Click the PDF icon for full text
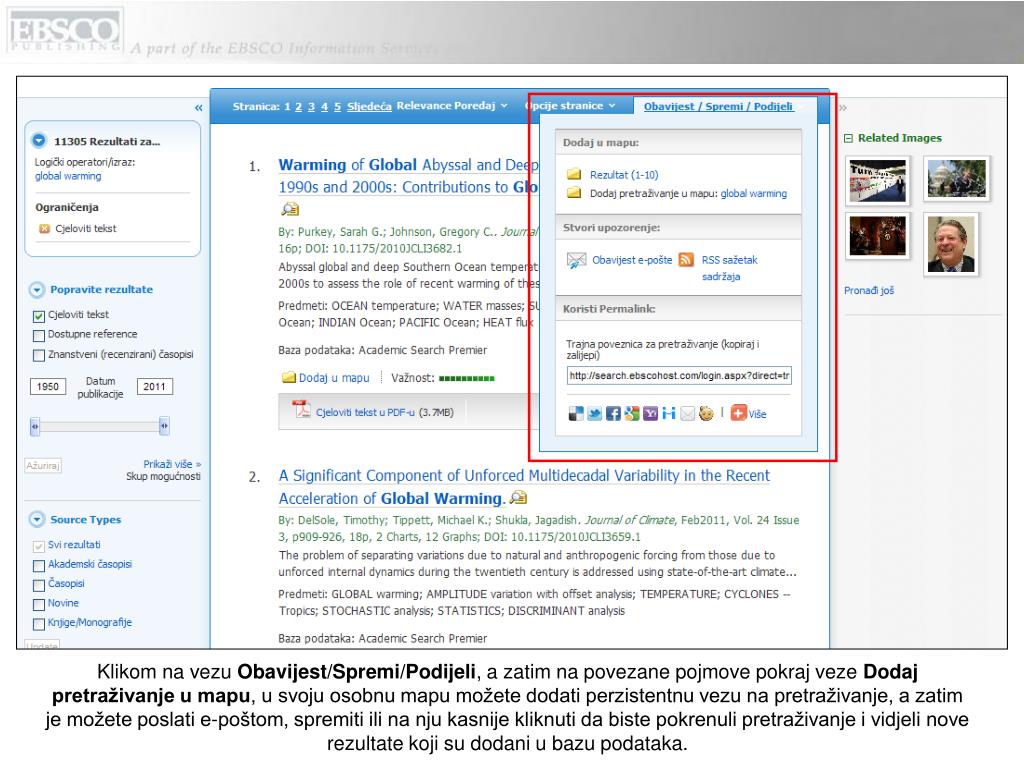The height and width of the screenshot is (768, 1024). [301, 409]
